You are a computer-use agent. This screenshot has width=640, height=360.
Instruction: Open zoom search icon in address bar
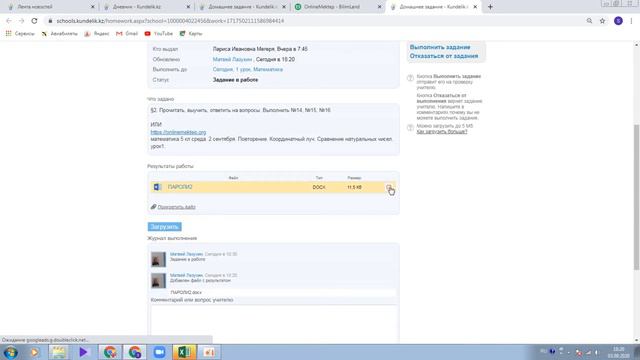tap(589, 21)
